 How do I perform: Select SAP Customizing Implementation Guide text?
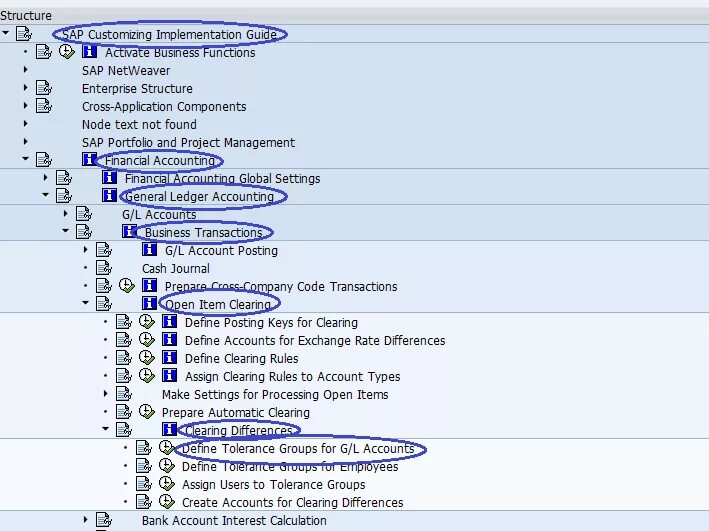pyautogui.click(x=169, y=34)
